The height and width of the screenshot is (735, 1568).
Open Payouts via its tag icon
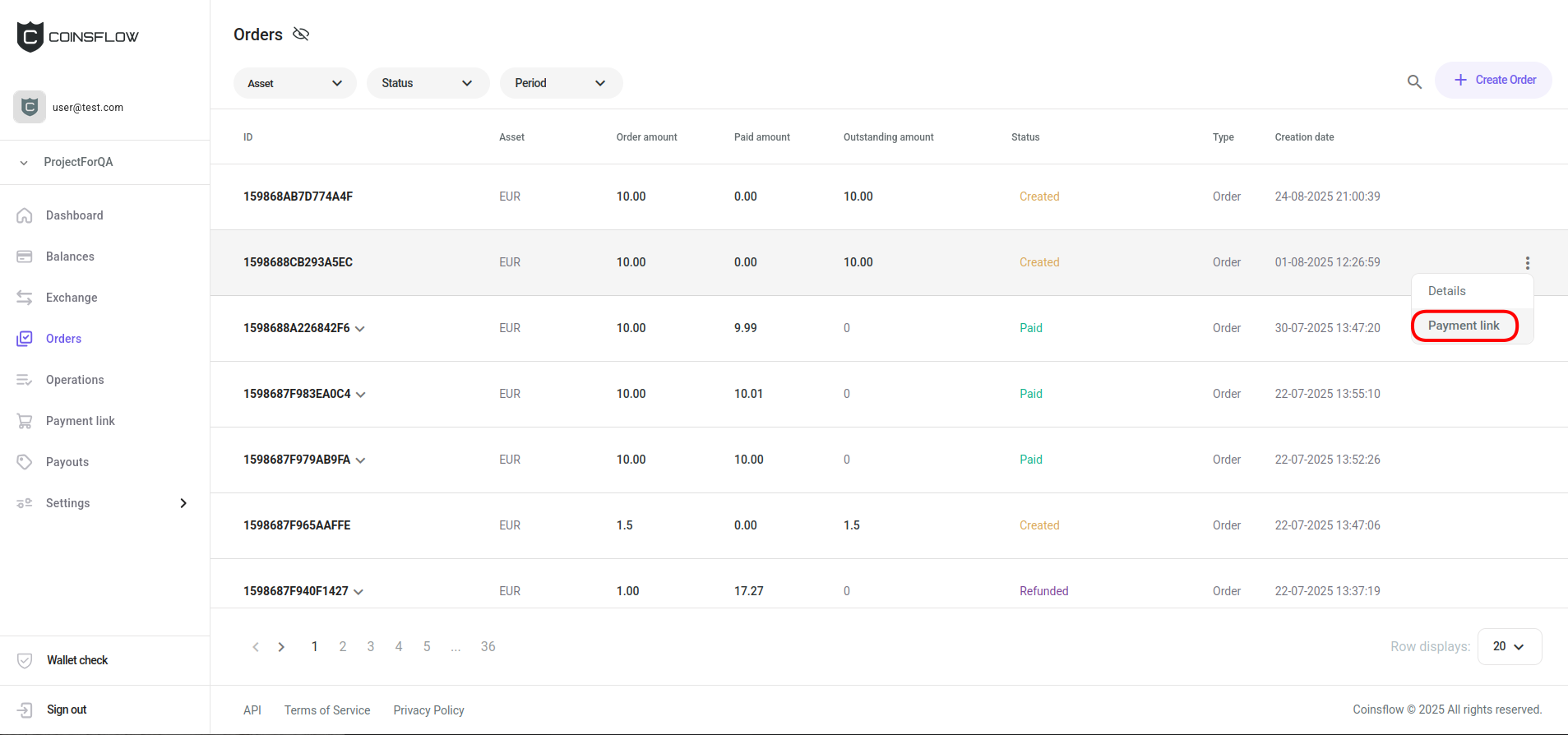click(25, 462)
